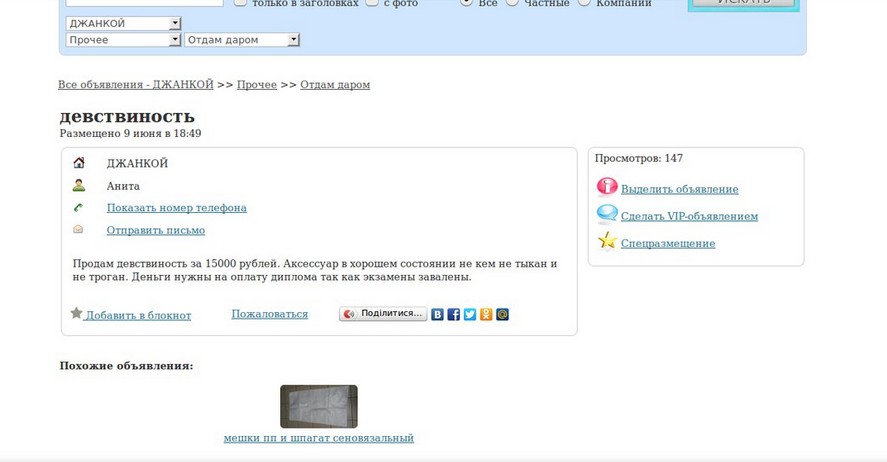Click the search text input field
887x462 pixels.
[145, 2]
